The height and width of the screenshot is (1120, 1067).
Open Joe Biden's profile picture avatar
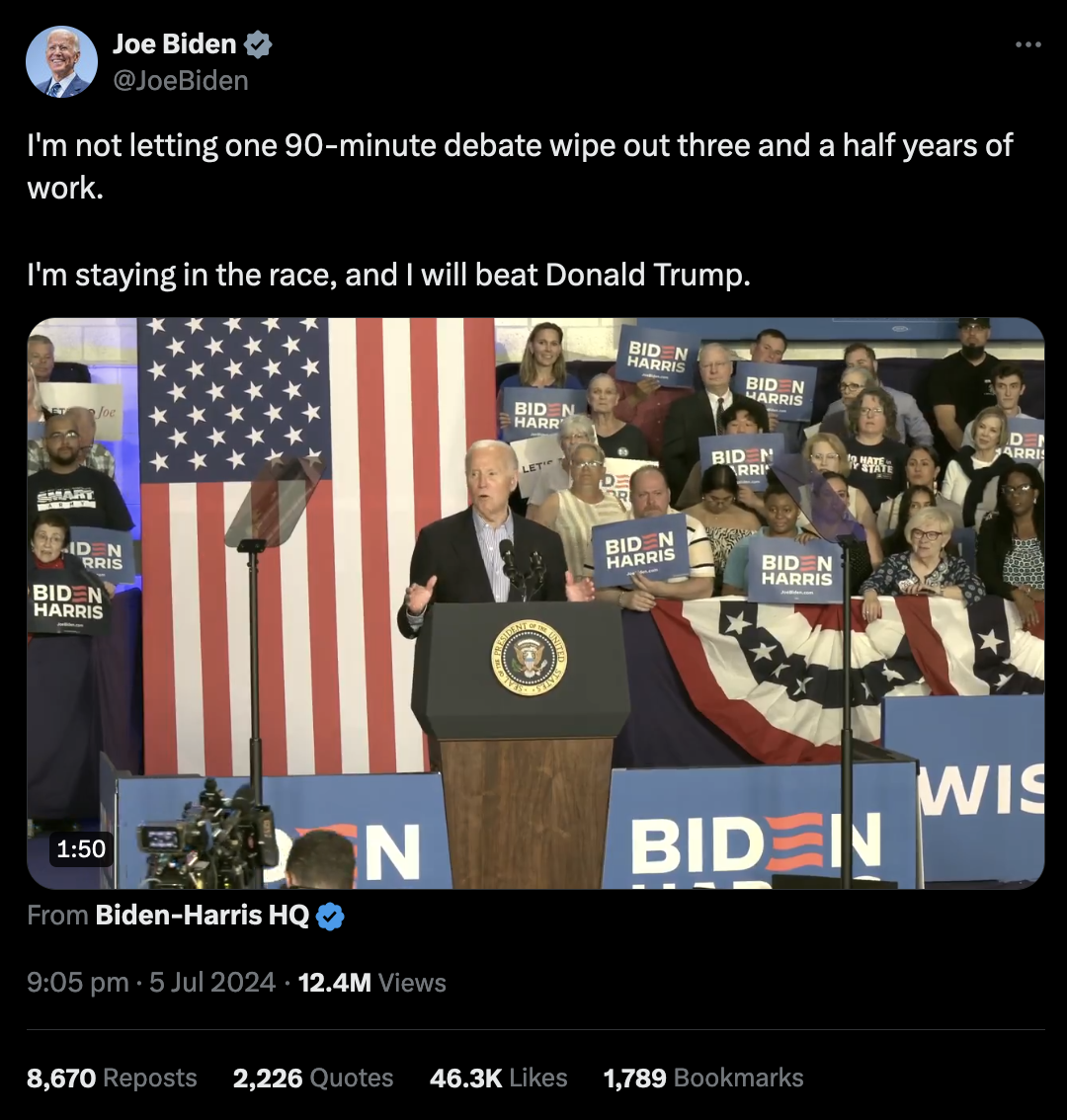pos(61,62)
